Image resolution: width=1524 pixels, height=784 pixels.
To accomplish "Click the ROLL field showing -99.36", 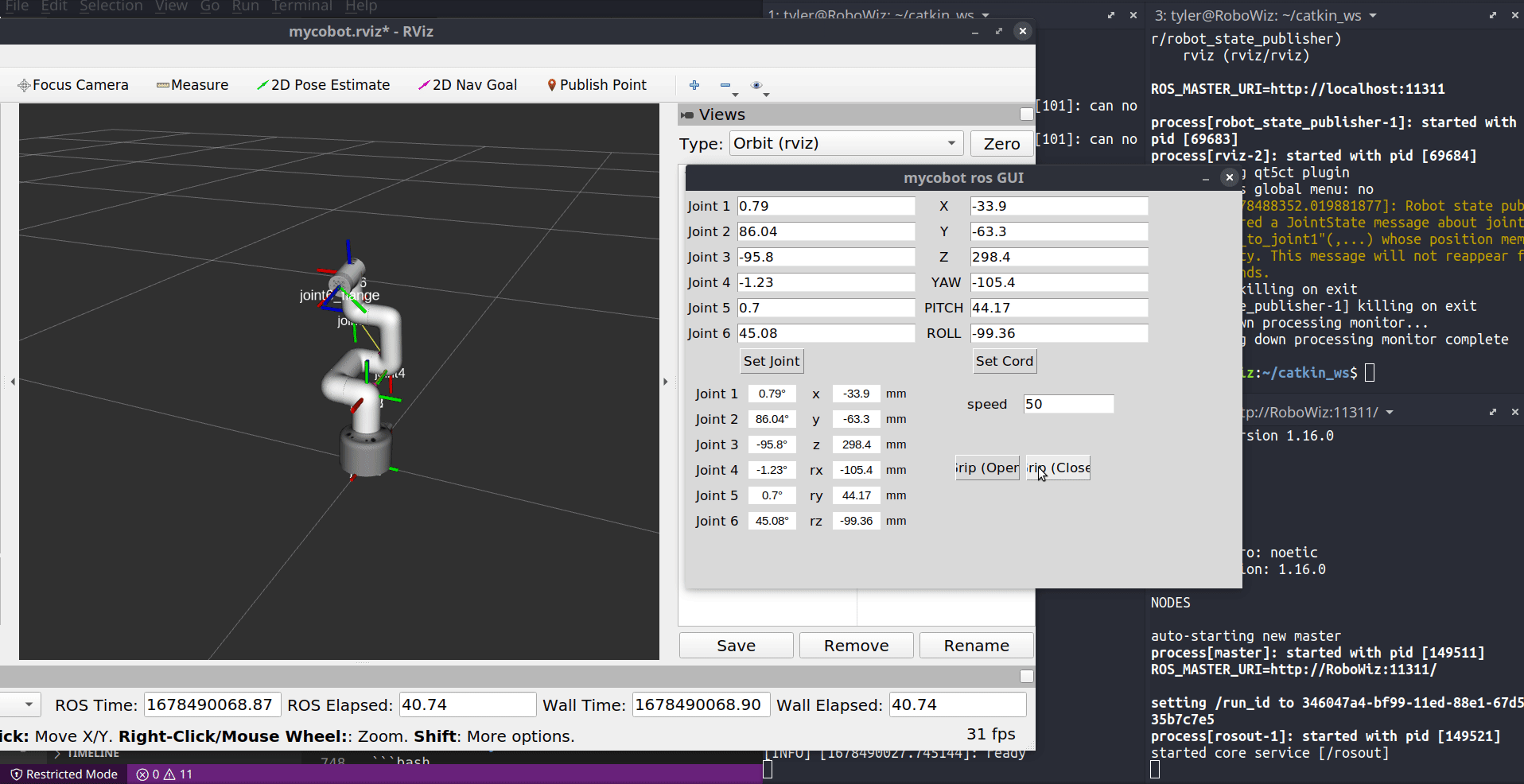I will click(x=1059, y=333).
